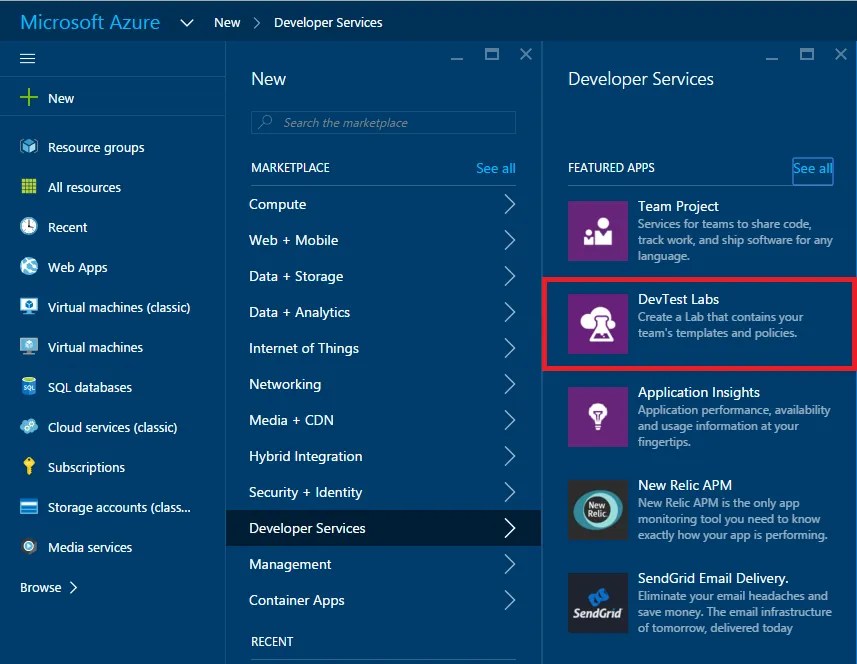This screenshot has height=664, width=857.
Task: Open the DevTest Labs title
Action: tap(678, 299)
